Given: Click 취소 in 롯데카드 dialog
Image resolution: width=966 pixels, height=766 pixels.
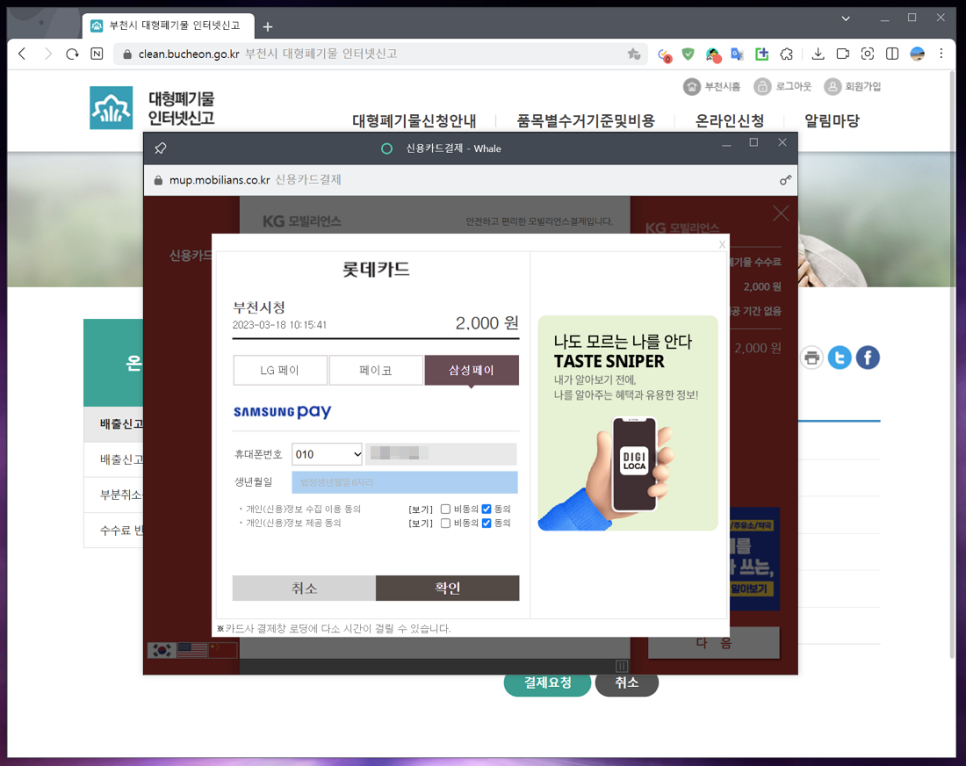Looking at the screenshot, I should pos(304,588).
